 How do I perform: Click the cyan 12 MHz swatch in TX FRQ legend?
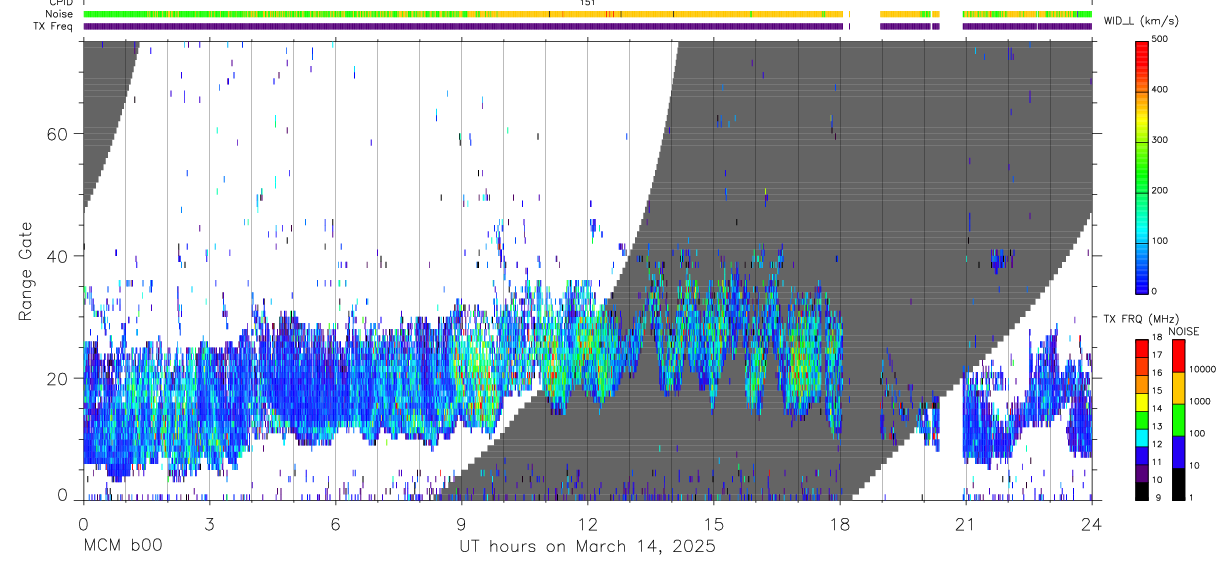point(1142,440)
